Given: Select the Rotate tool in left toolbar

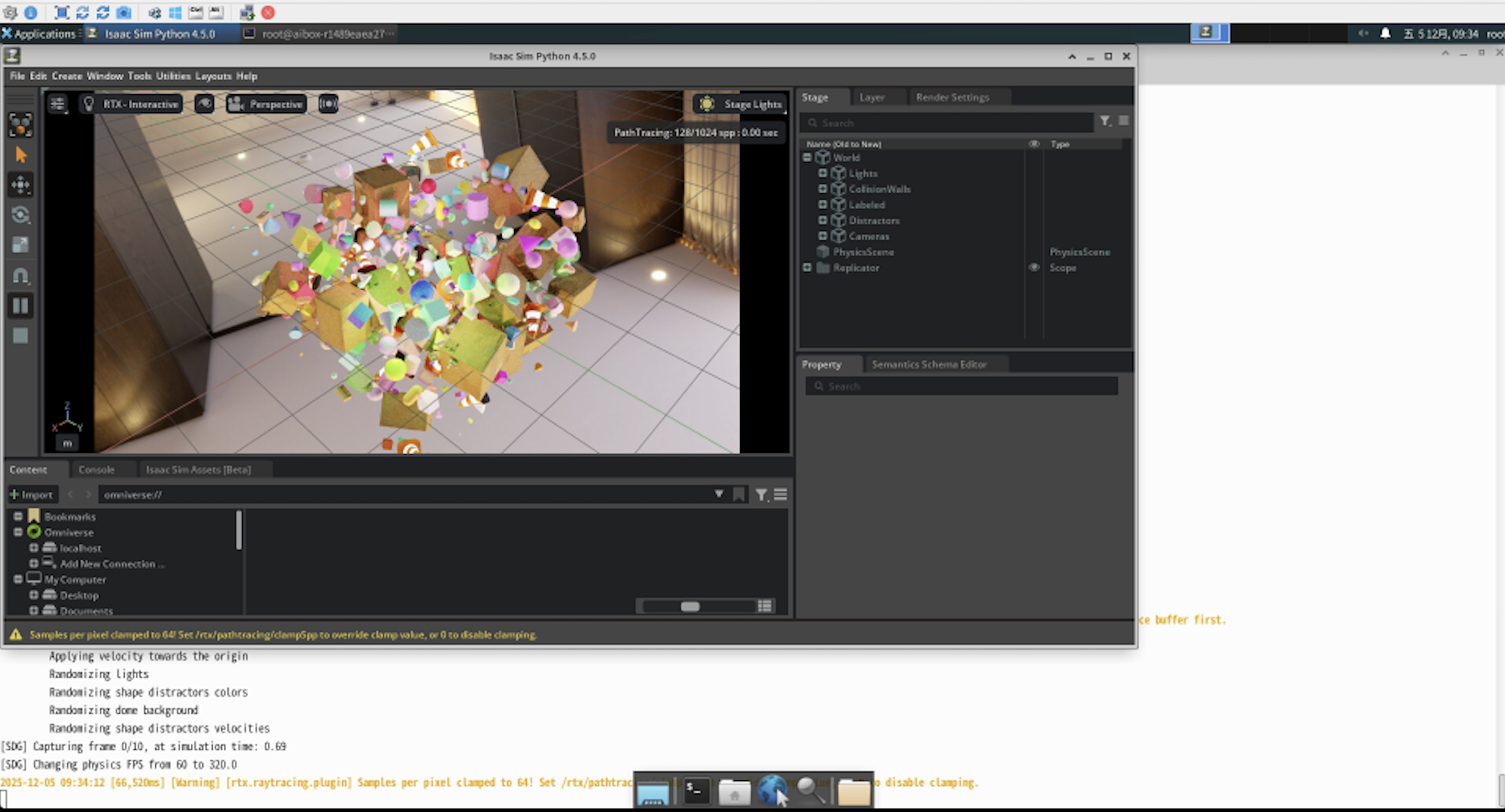Looking at the screenshot, I should tap(21, 215).
